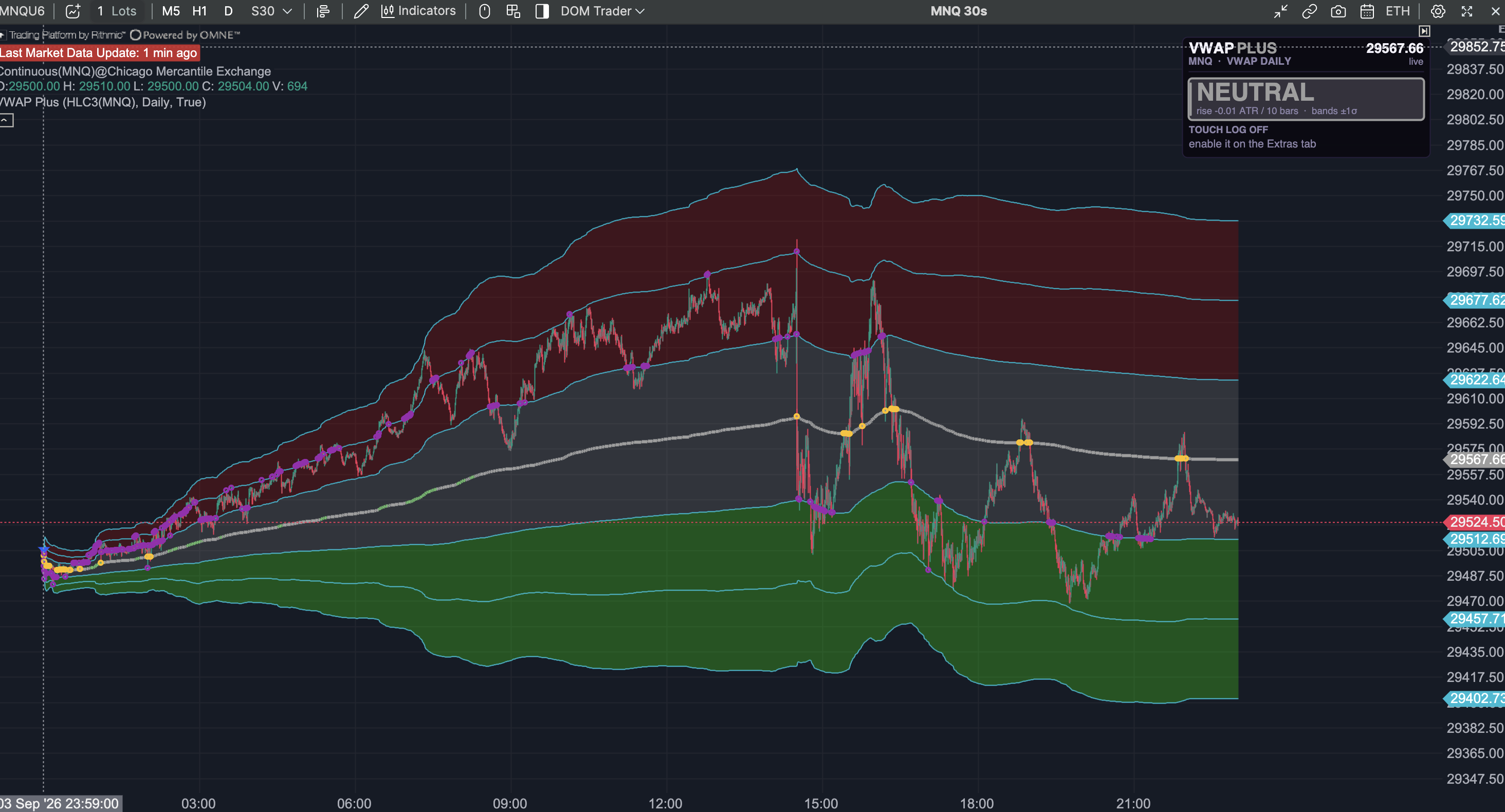Screen dimensions: 1505x812
Task: Switch timeframe to H1
Action: tap(199, 11)
